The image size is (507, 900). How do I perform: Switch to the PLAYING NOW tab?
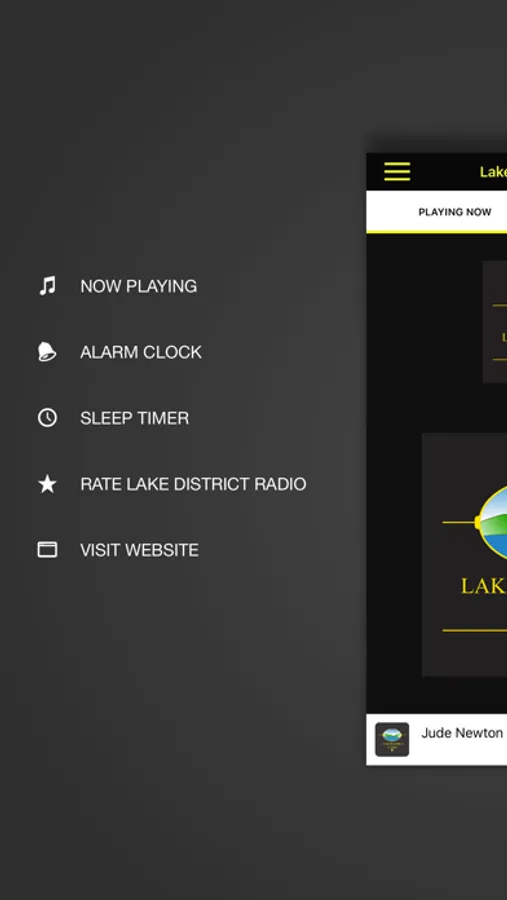click(454, 212)
